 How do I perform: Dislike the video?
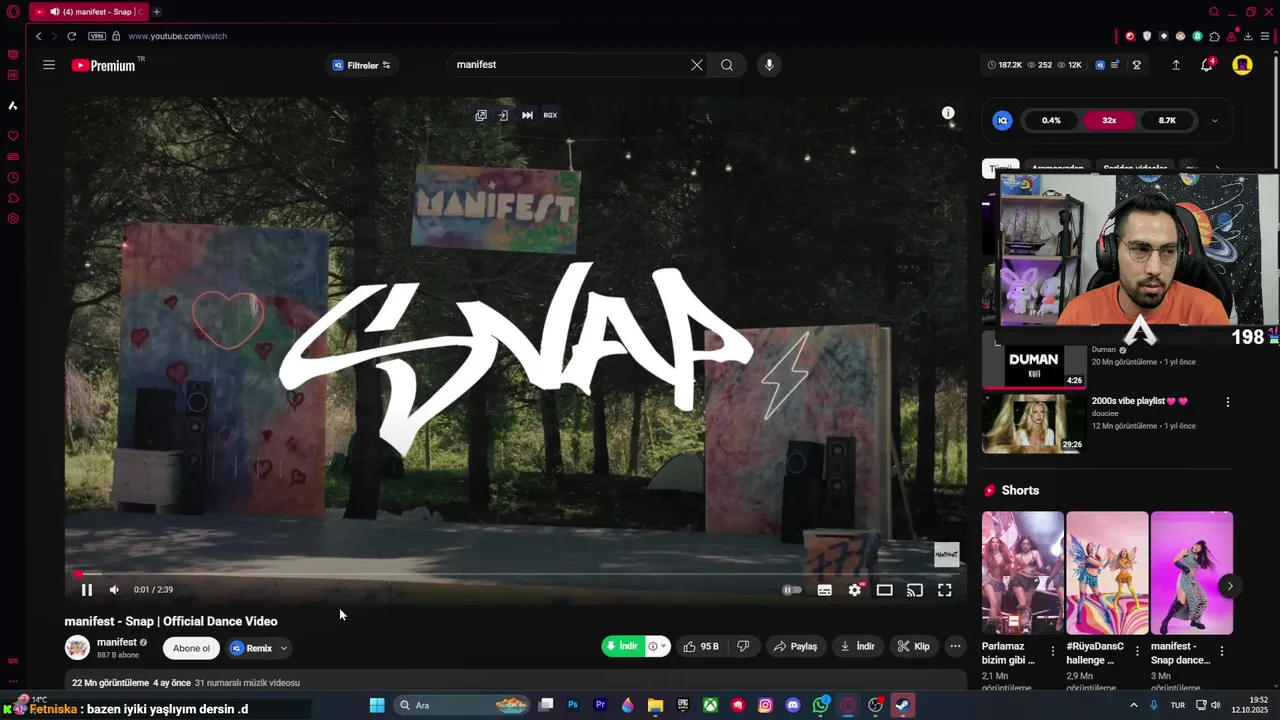tap(743, 647)
